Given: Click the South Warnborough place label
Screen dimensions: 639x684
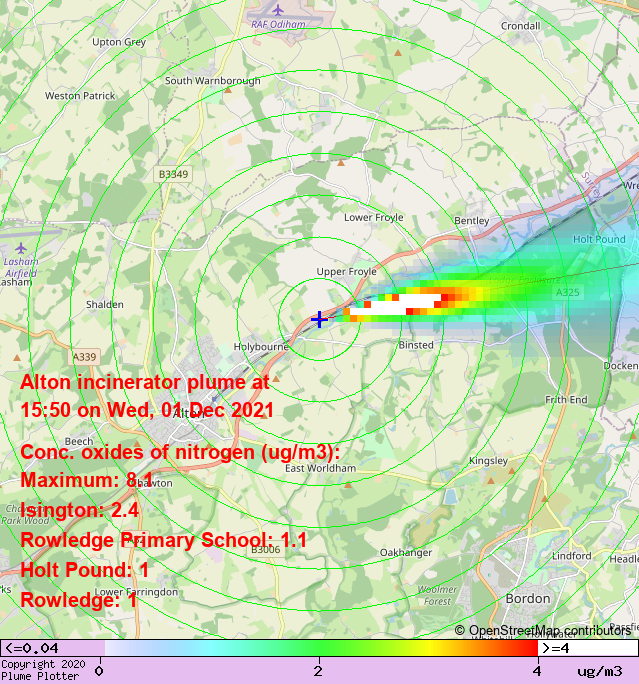Looking at the screenshot, I should tap(212, 81).
